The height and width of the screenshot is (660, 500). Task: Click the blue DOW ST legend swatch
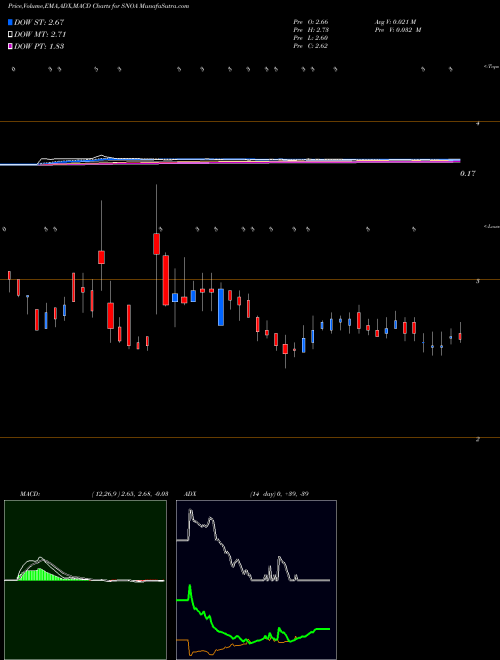(x=10, y=22)
